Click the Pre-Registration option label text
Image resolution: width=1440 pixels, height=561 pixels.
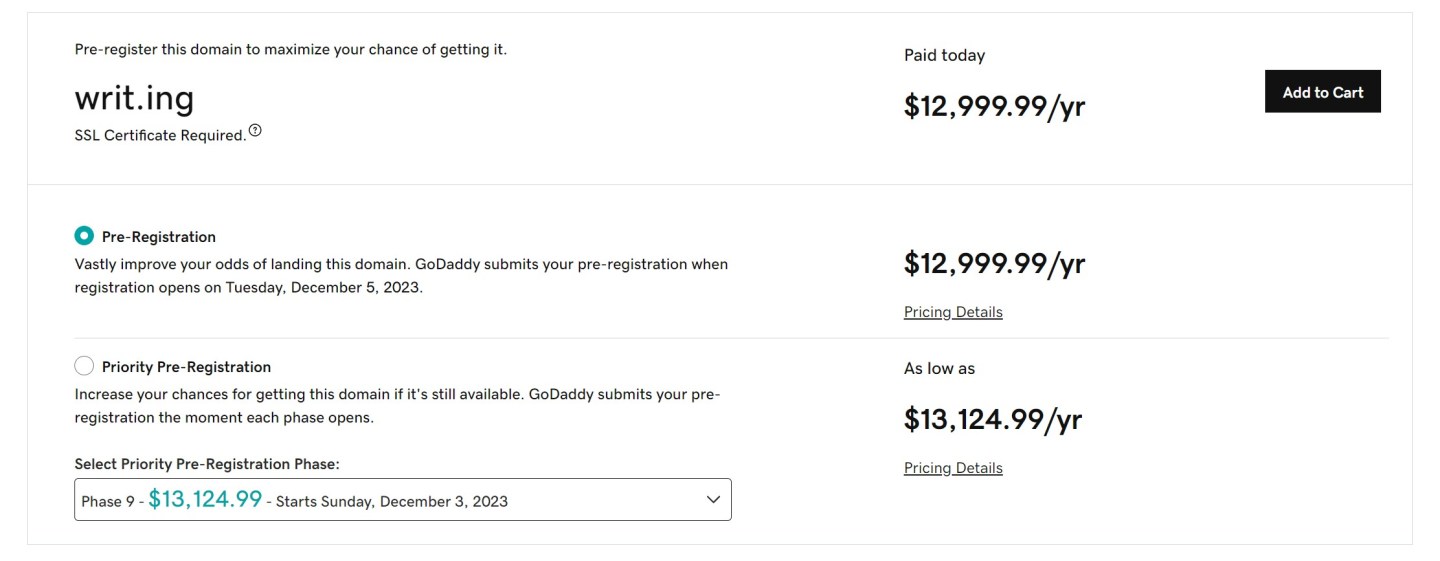pyautogui.click(x=159, y=237)
